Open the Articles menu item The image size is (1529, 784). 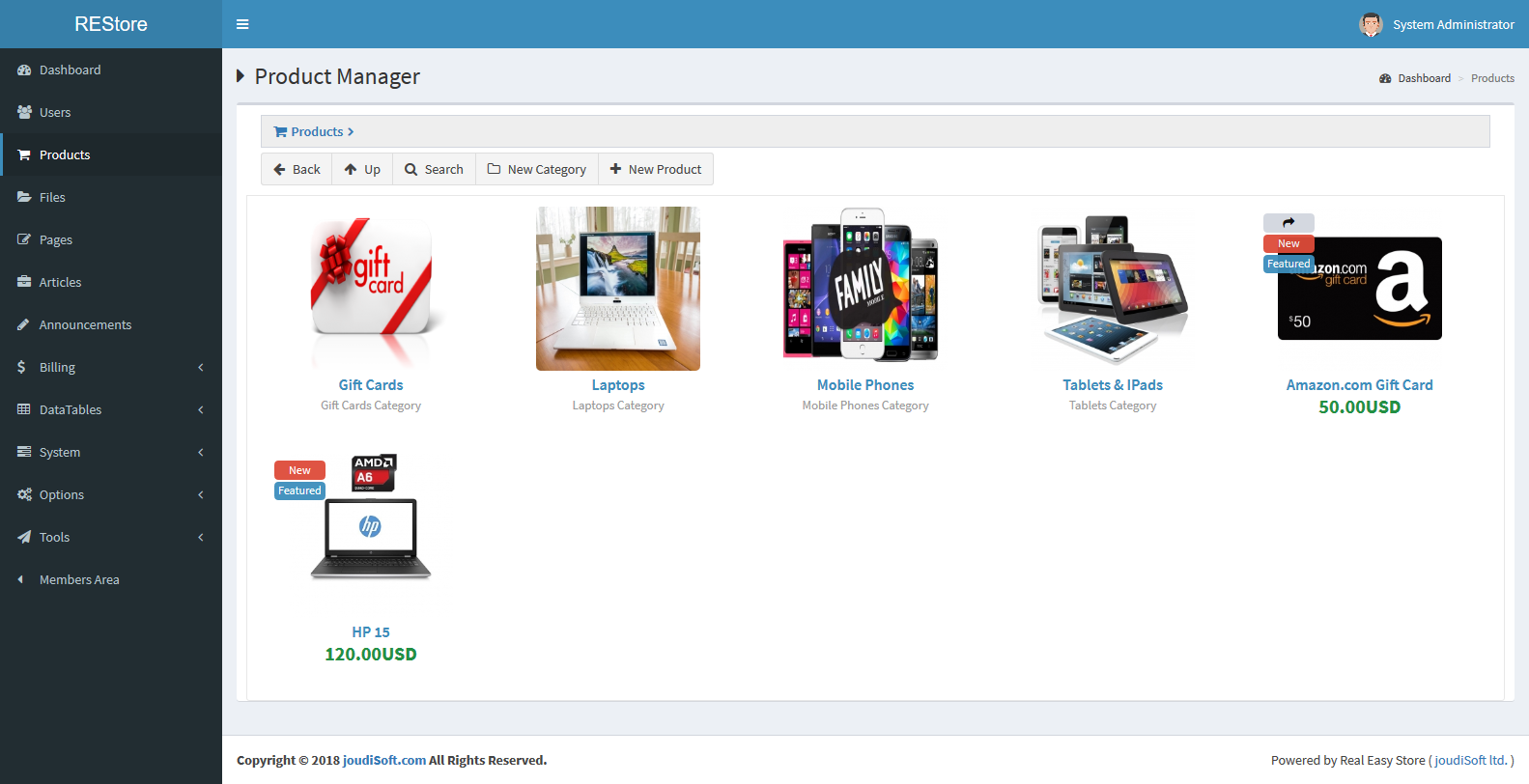click(x=111, y=282)
